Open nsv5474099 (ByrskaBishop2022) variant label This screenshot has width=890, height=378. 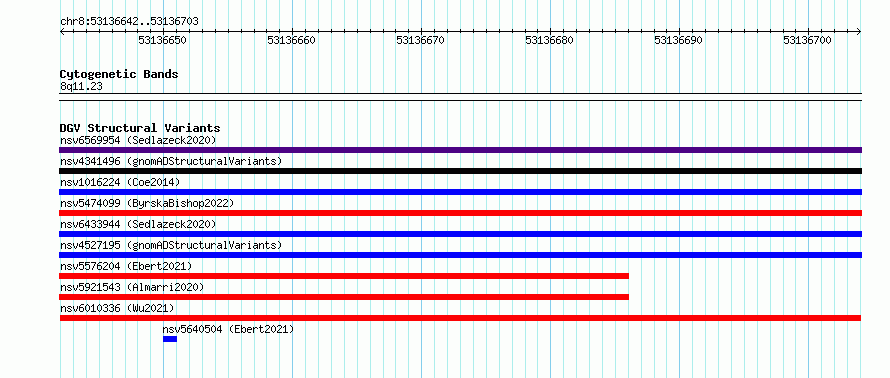(x=147, y=203)
